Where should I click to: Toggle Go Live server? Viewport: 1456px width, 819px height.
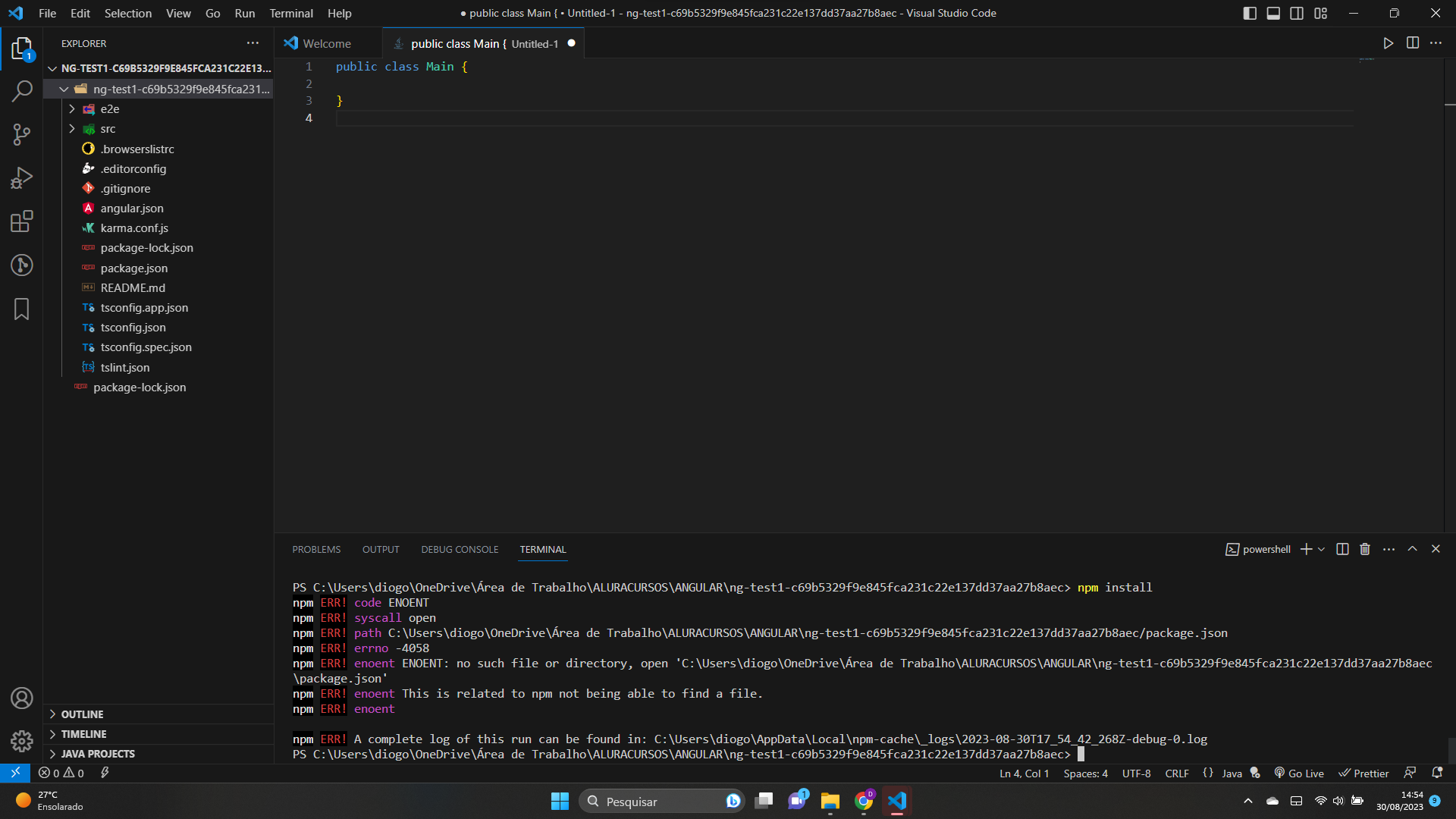pos(1299,773)
